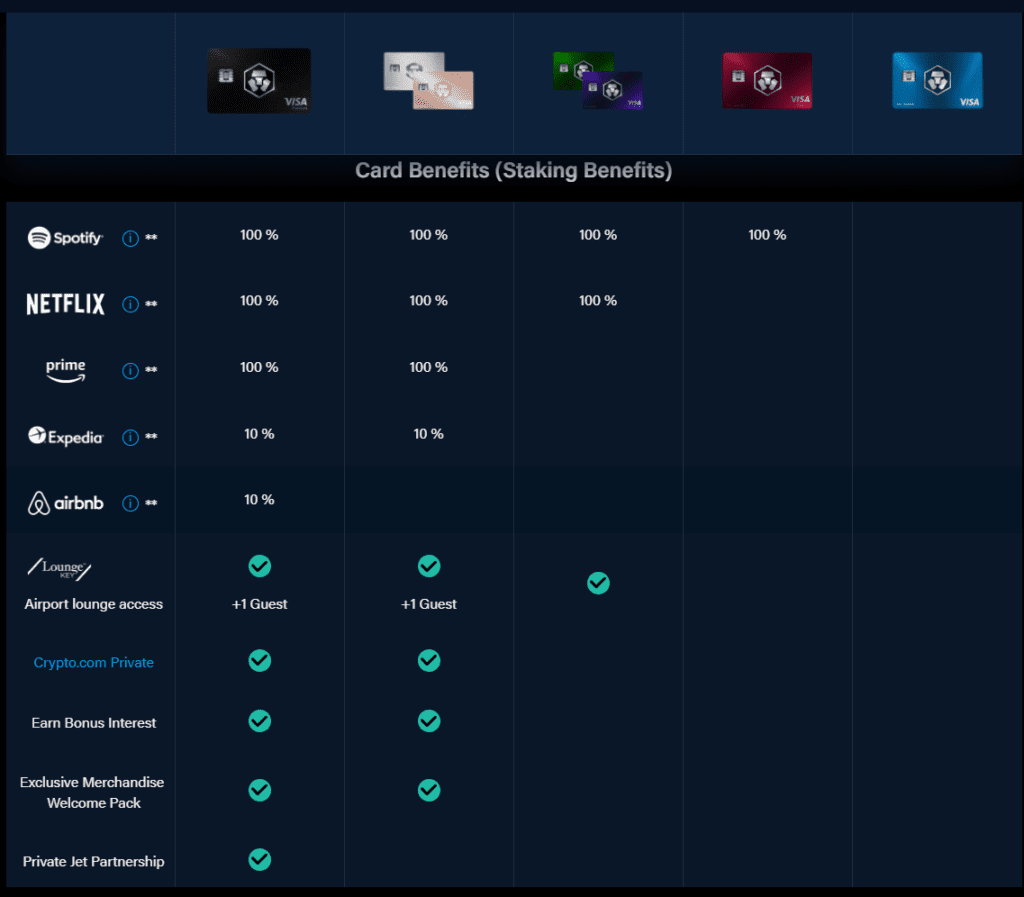Click the Private Jet Partnership checkmark
1024x897 pixels.
pyautogui.click(x=260, y=860)
